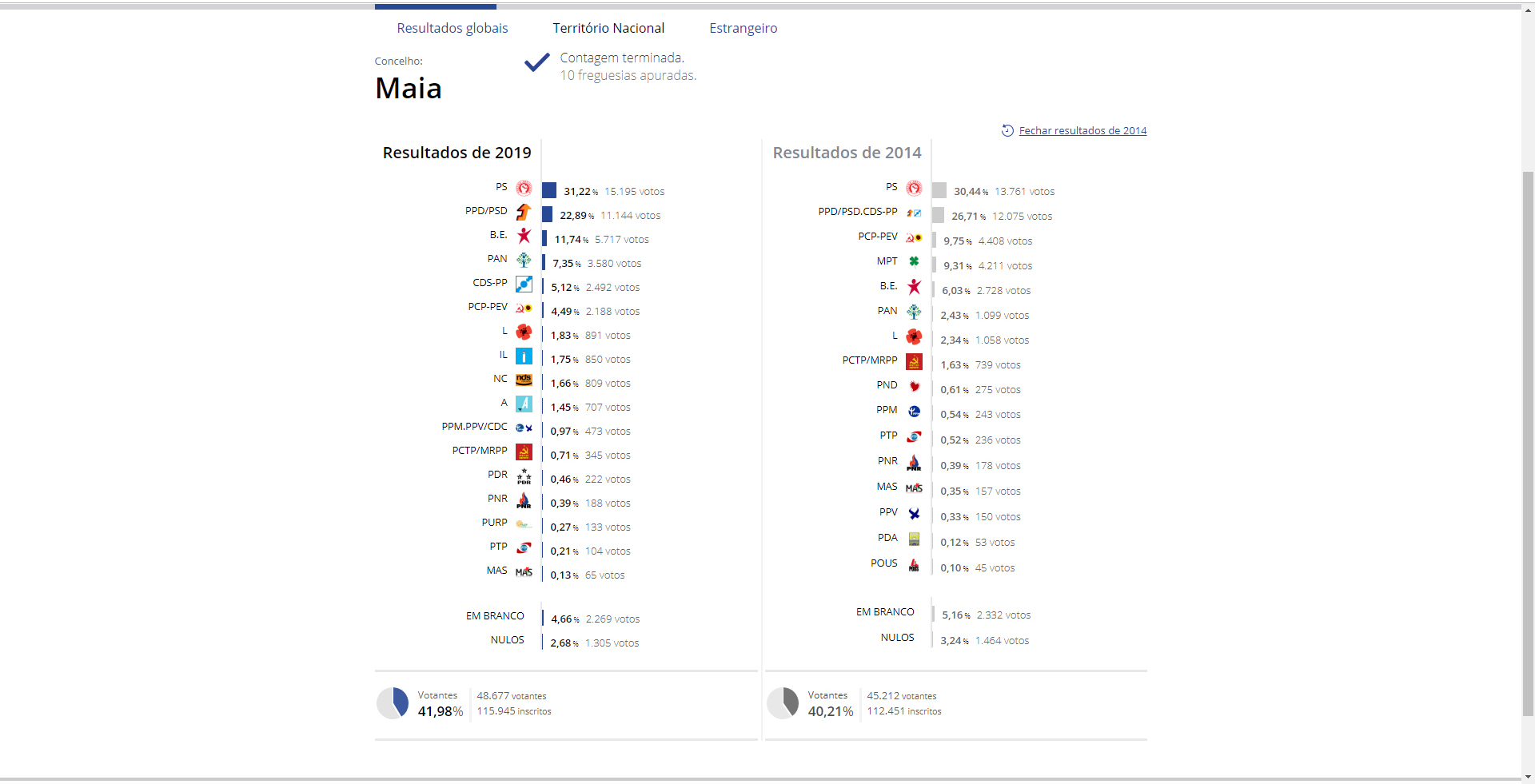This screenshot has height=784, width=1535.
Task: Click the CDS-PP blue logo icon
Action: pyautogui.click(x=524, y=284)
